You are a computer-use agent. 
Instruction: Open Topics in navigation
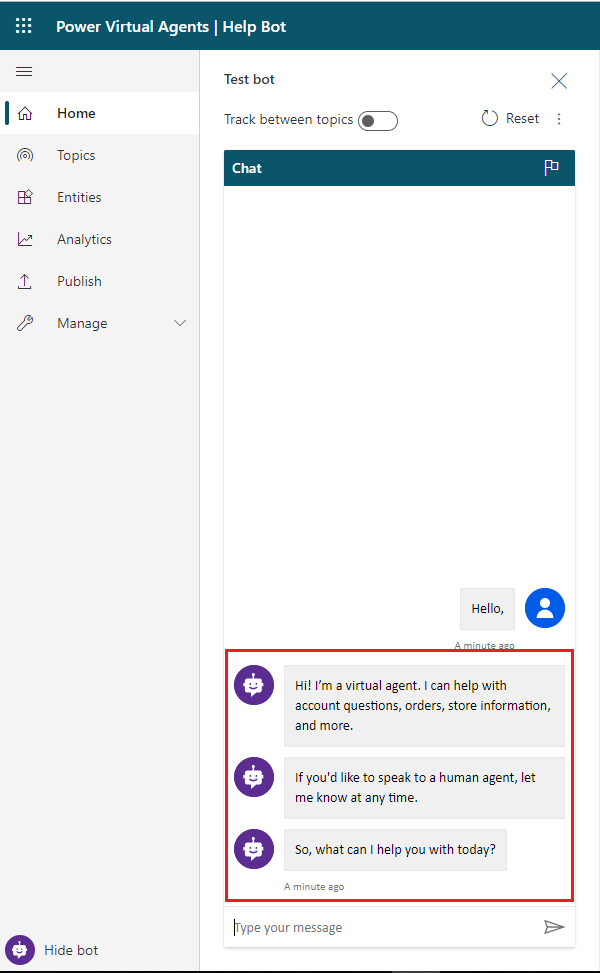tap(99, 155)
